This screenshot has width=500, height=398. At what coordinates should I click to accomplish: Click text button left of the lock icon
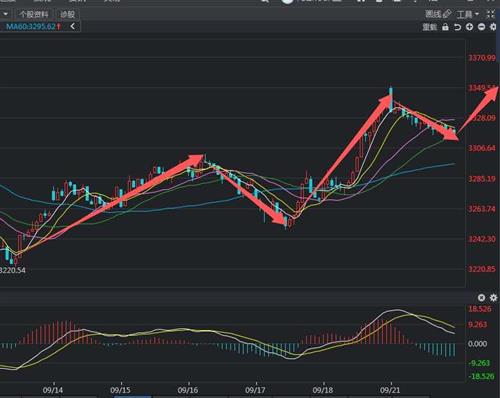click(x=429, y=27)
